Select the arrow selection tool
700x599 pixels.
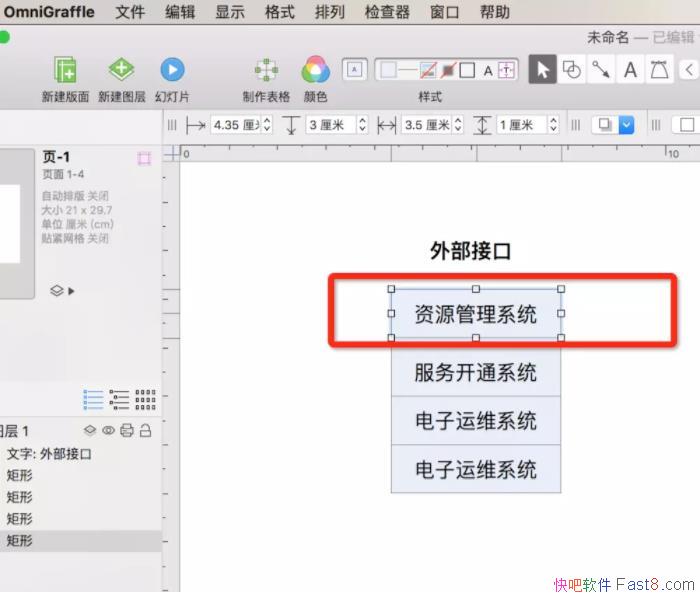point(542,70)
